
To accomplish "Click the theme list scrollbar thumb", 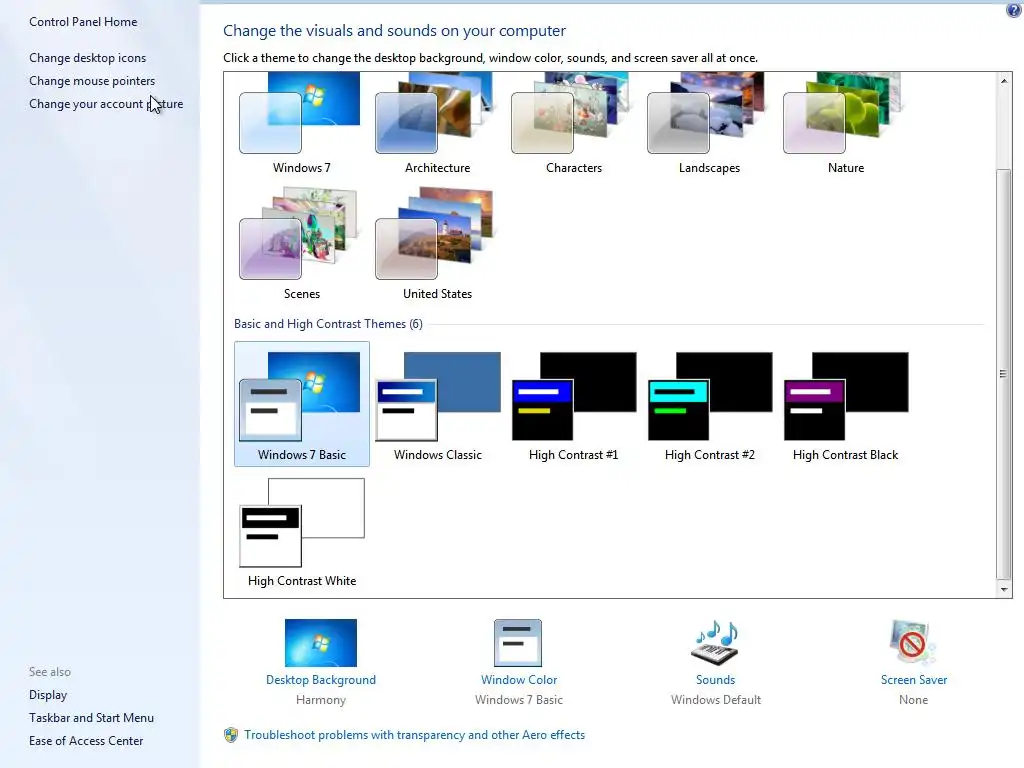I will pyautogui.click(x=1004, y=374).
